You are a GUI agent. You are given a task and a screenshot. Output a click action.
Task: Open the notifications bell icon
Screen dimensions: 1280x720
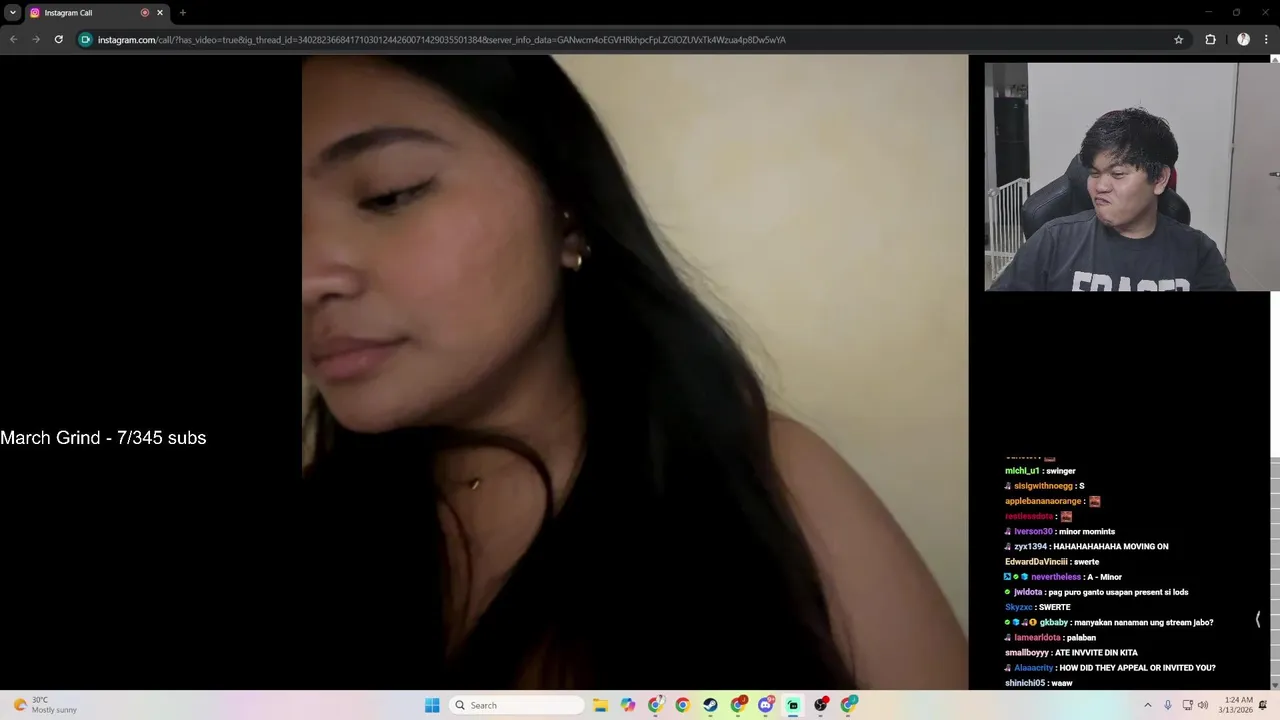tap(1264, 705)
